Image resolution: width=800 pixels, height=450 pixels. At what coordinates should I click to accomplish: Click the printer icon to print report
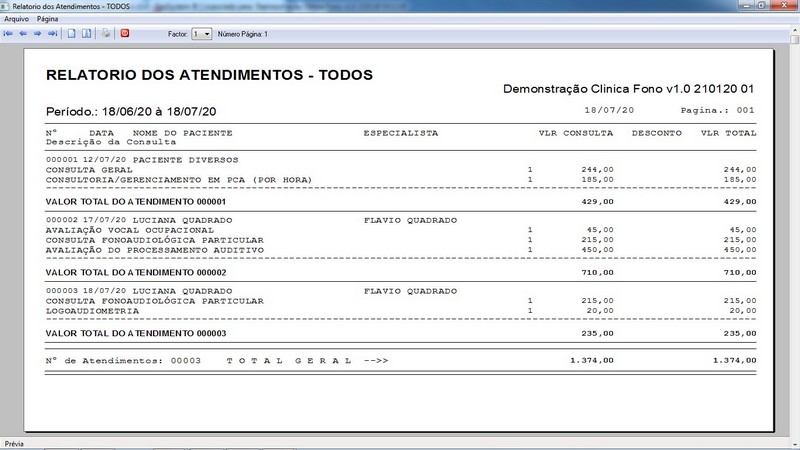coord(105,33)
